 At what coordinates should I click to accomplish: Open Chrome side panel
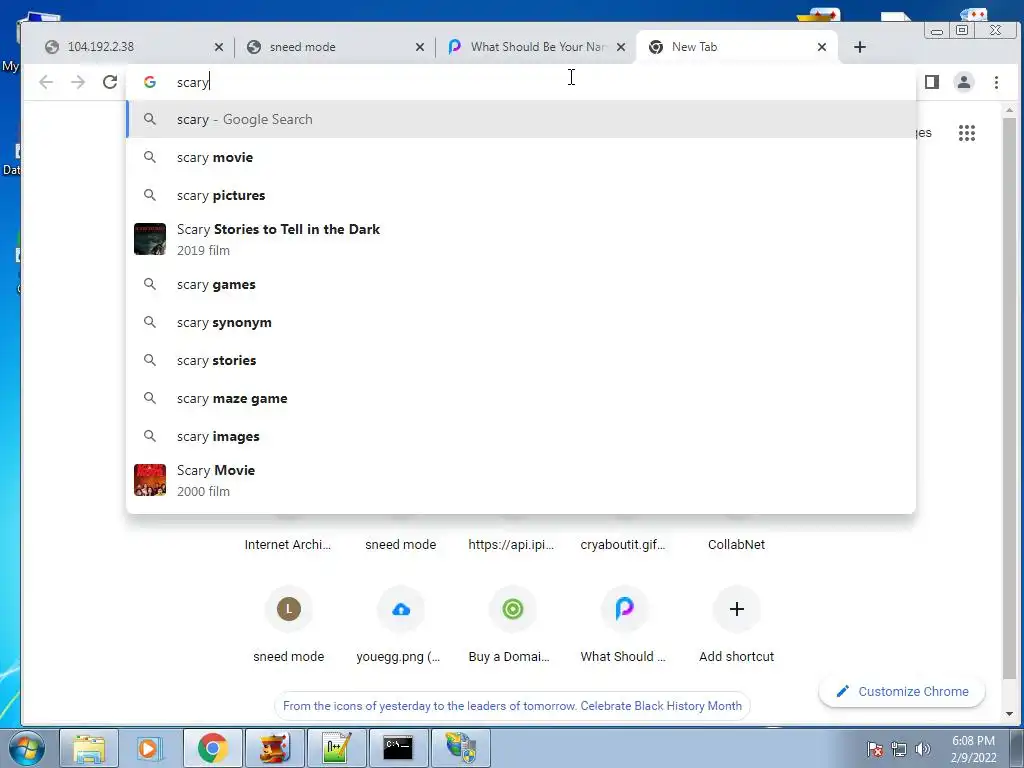click(x=932, y=82)
